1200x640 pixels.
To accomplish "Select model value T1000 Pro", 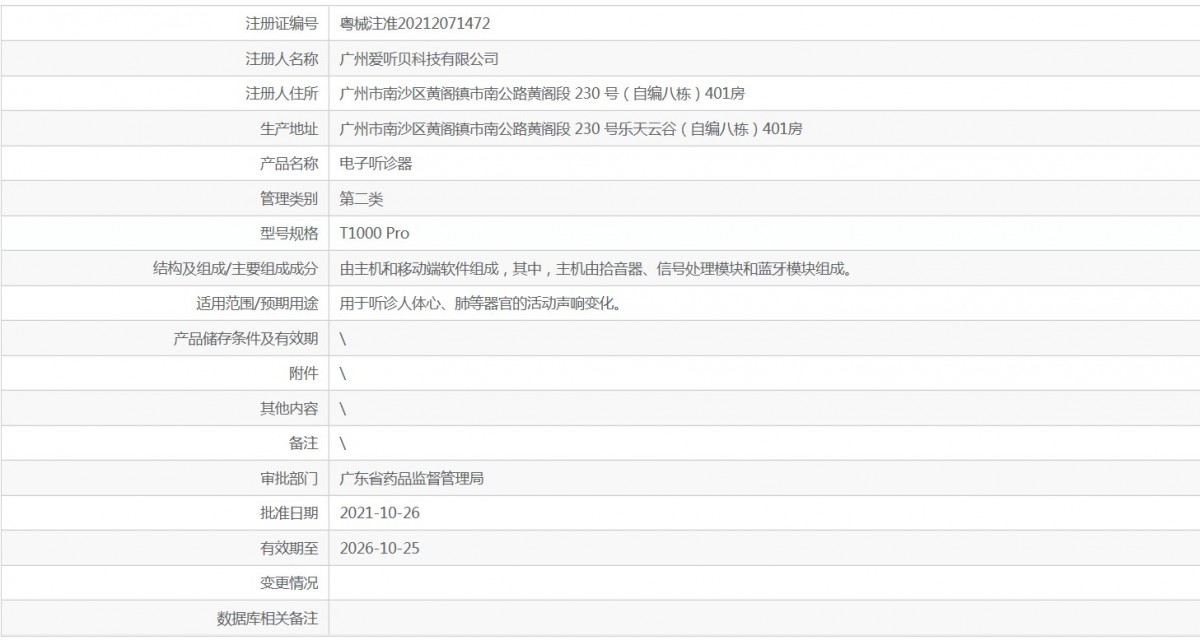I will (x=375, y=233).
